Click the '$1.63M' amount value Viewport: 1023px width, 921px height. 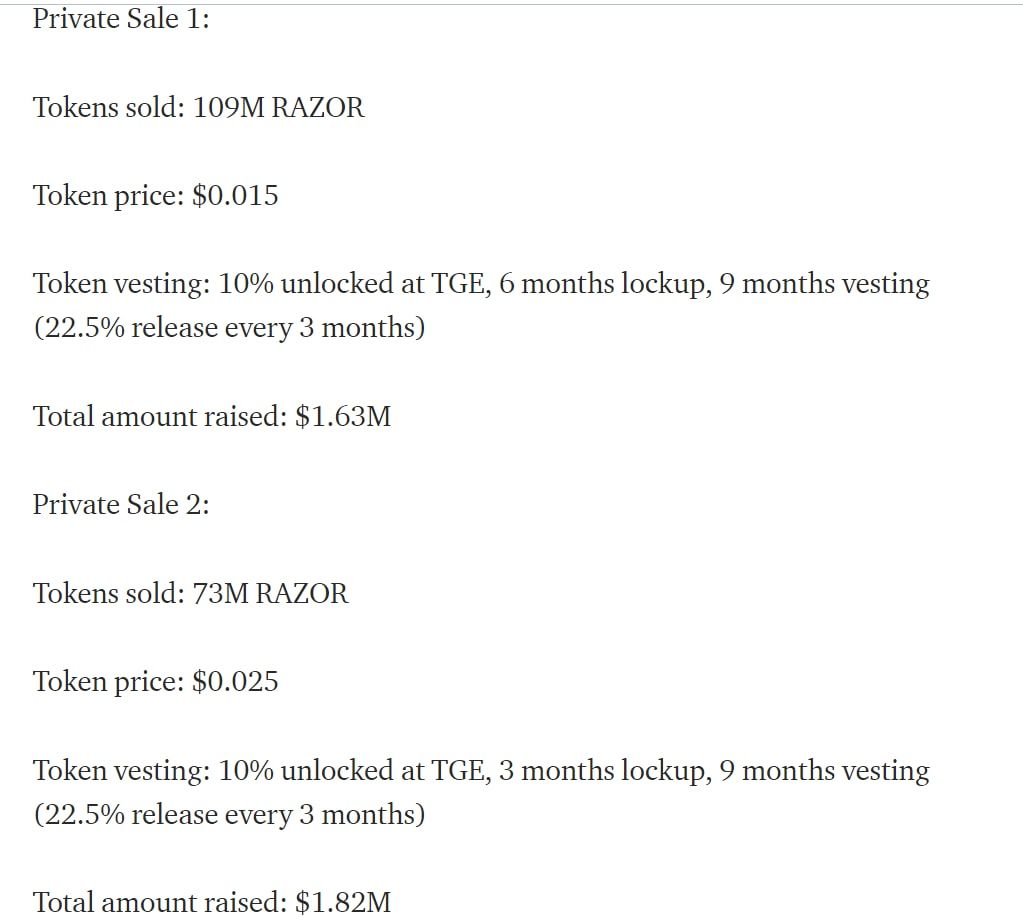coord(343,416)
